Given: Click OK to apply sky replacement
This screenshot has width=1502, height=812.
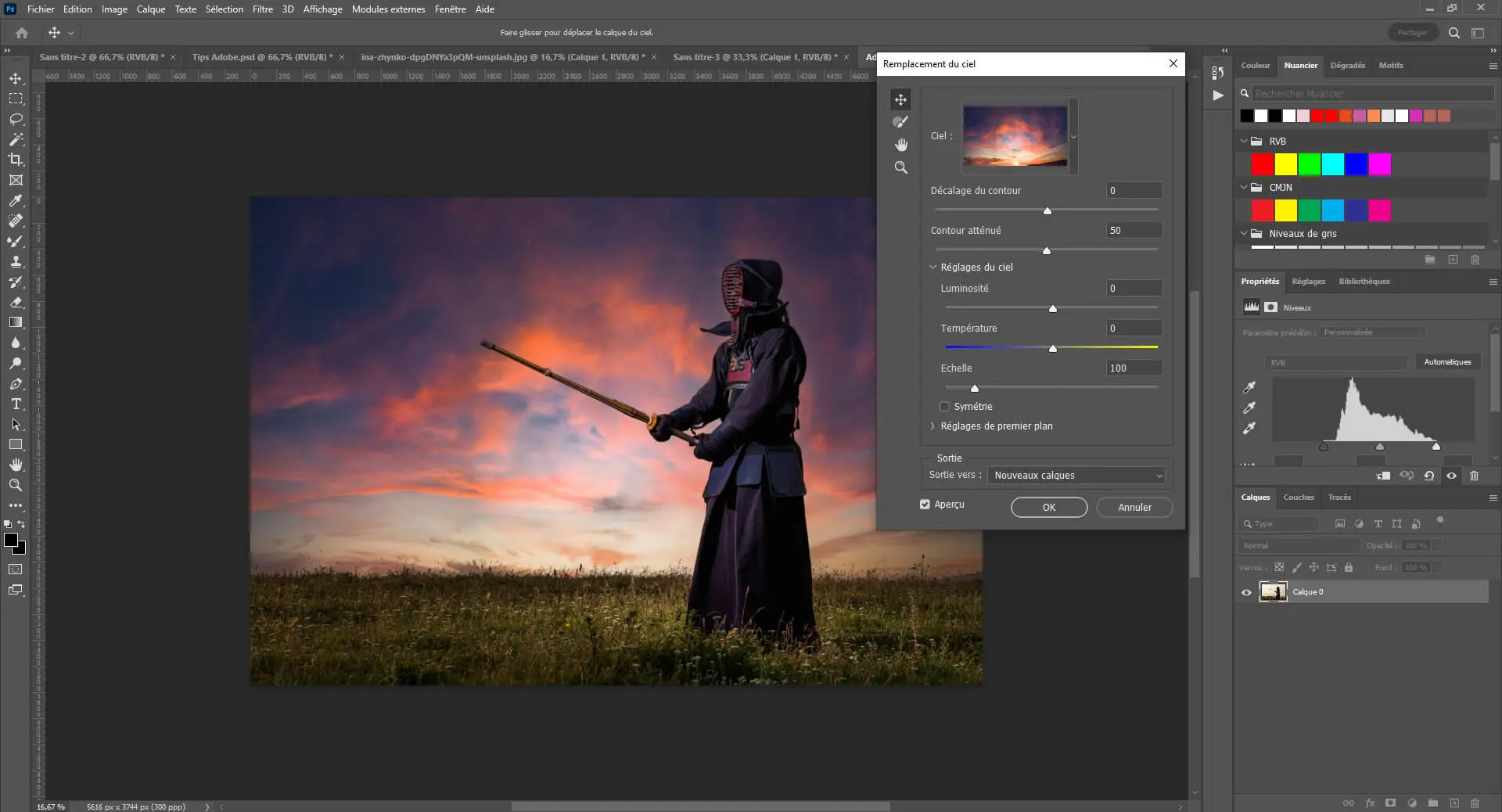Looking at the screenshot, I should click(1048, 508).
